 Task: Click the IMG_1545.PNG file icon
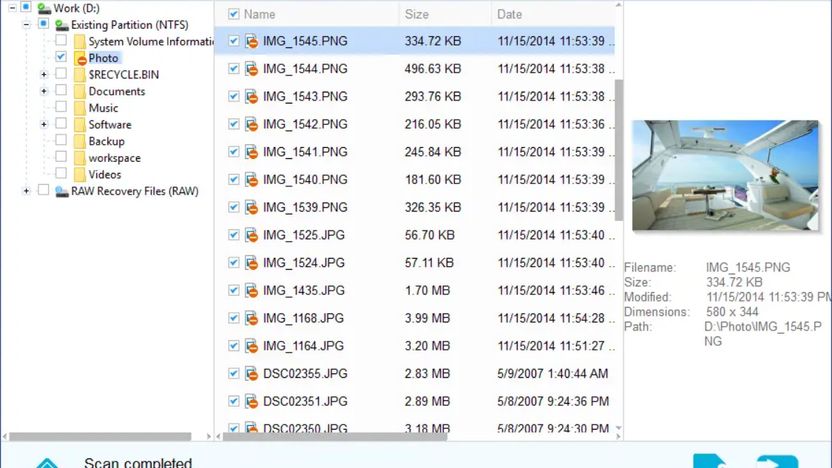(x=252, y=41)
